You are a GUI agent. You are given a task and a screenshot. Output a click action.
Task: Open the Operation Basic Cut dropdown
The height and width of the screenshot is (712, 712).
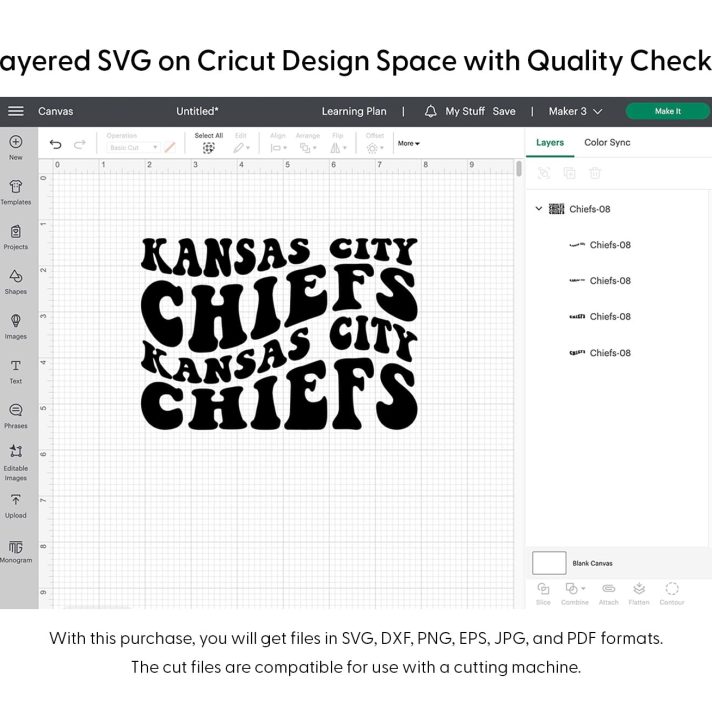click(x=133, y=148)
